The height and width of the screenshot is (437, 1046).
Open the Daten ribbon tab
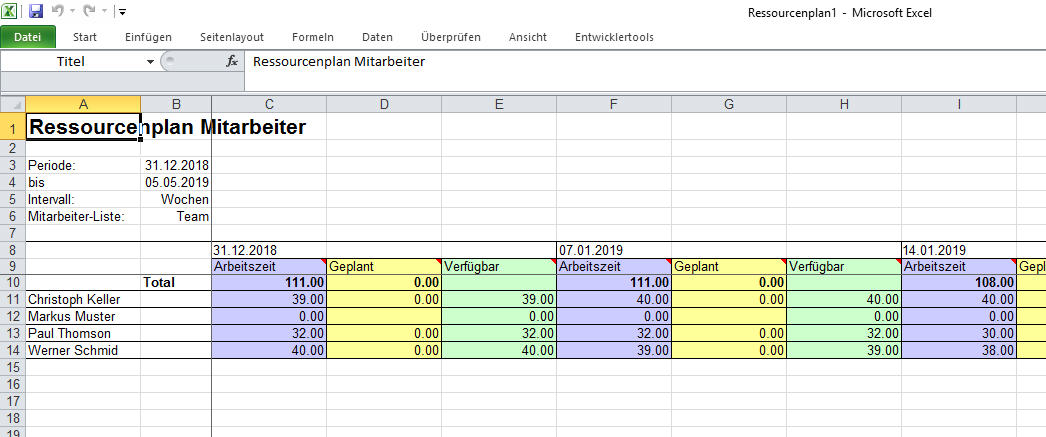[377, 37]
